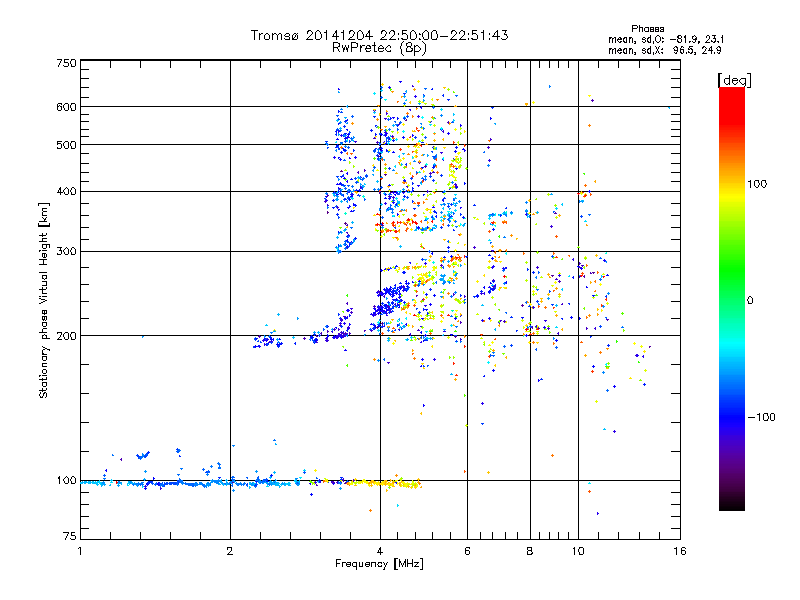Click the x-axis tick label '8'
Image resolution: width=800 pixels, height=600 pixels.
point(530,551)
